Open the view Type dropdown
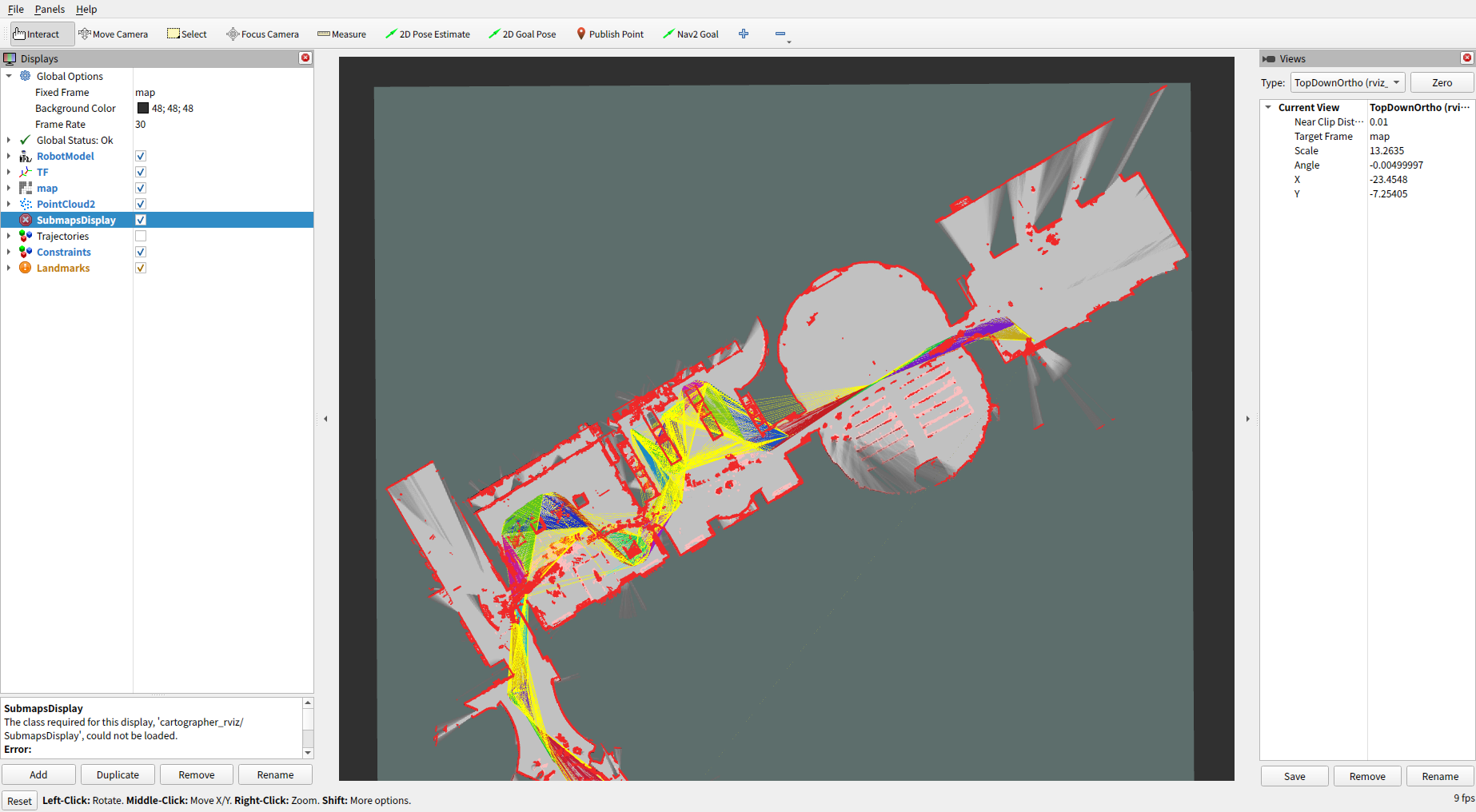Image resolution: width=1476 pixels, height=812 pixels. click(x=1346, y=82)
